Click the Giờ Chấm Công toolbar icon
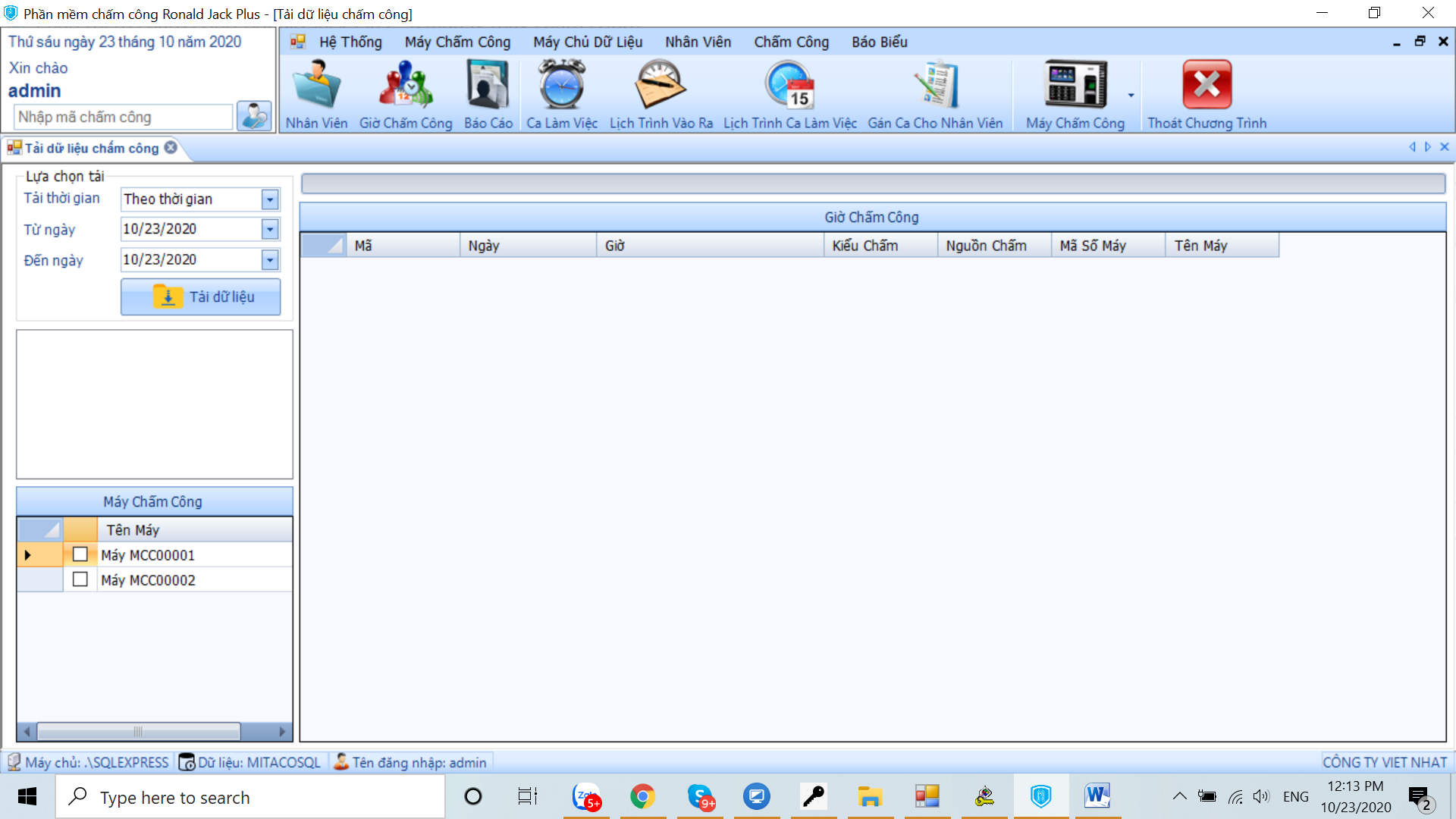 [x=406, y=86]
